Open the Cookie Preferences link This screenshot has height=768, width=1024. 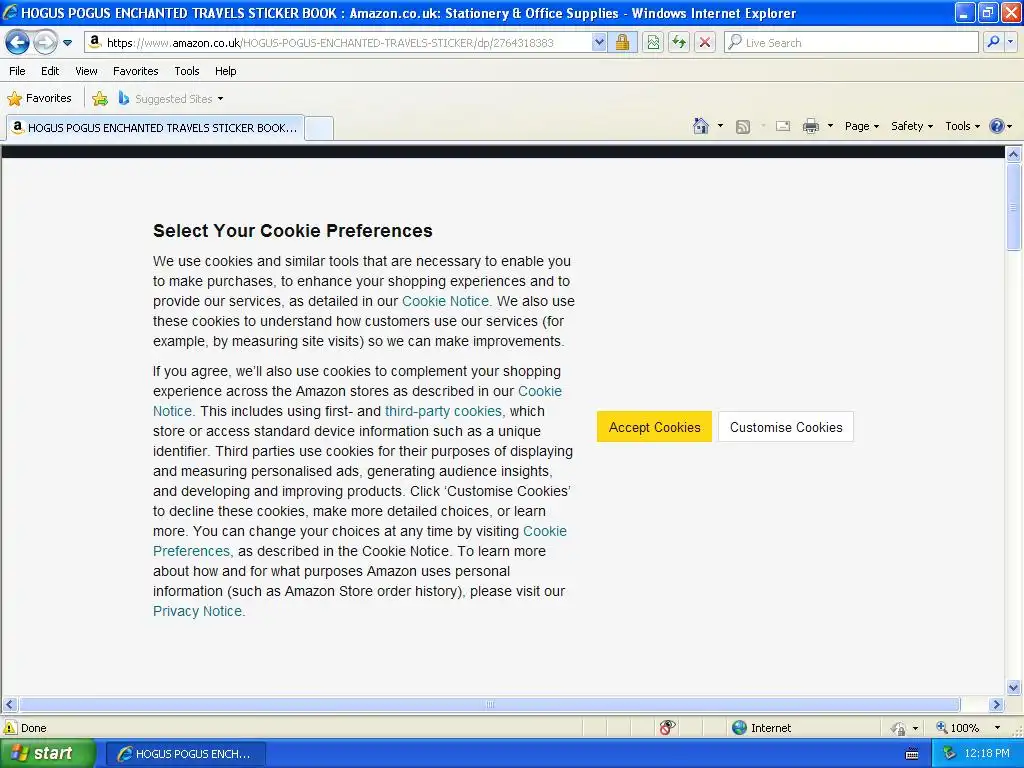pos(359,541)
